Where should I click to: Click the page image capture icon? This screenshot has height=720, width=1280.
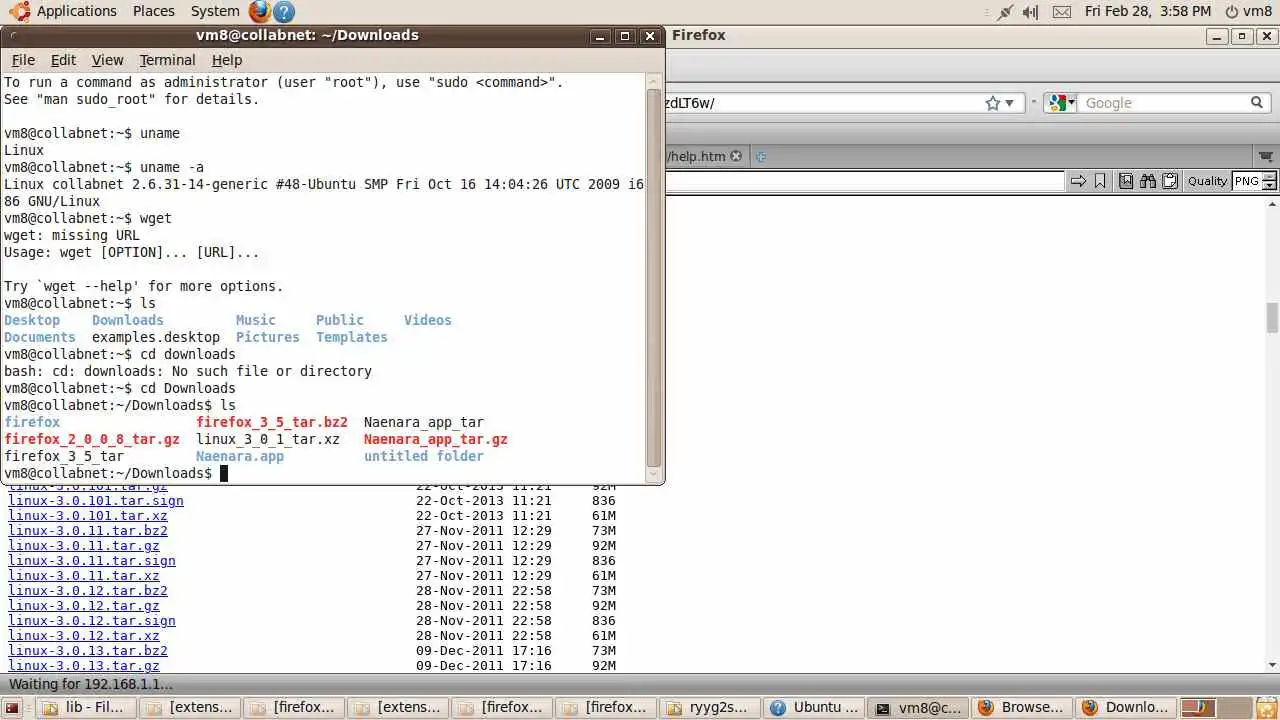[x=1126, y=181]
